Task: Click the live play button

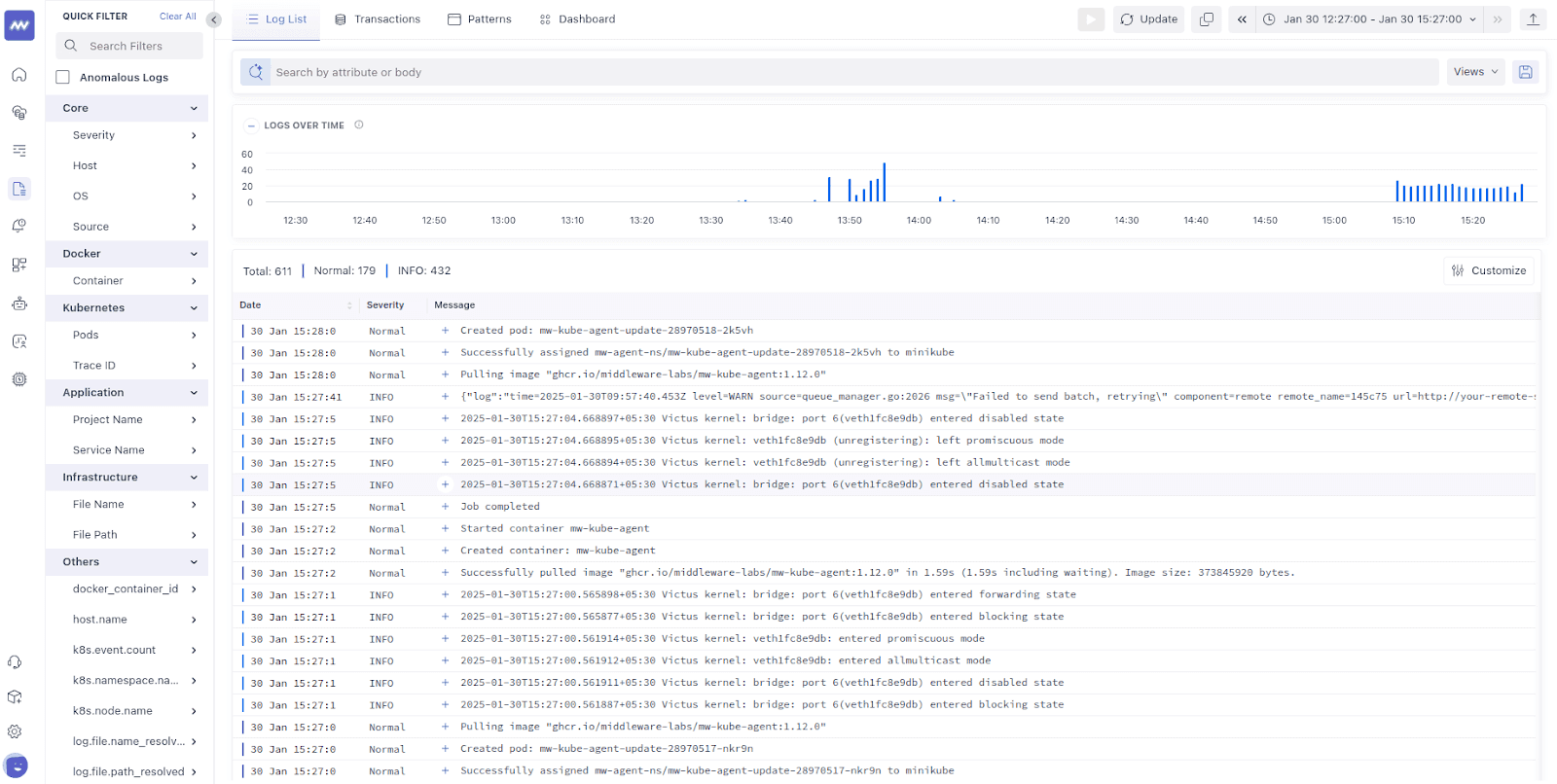Action: [x=1091, y=19]
